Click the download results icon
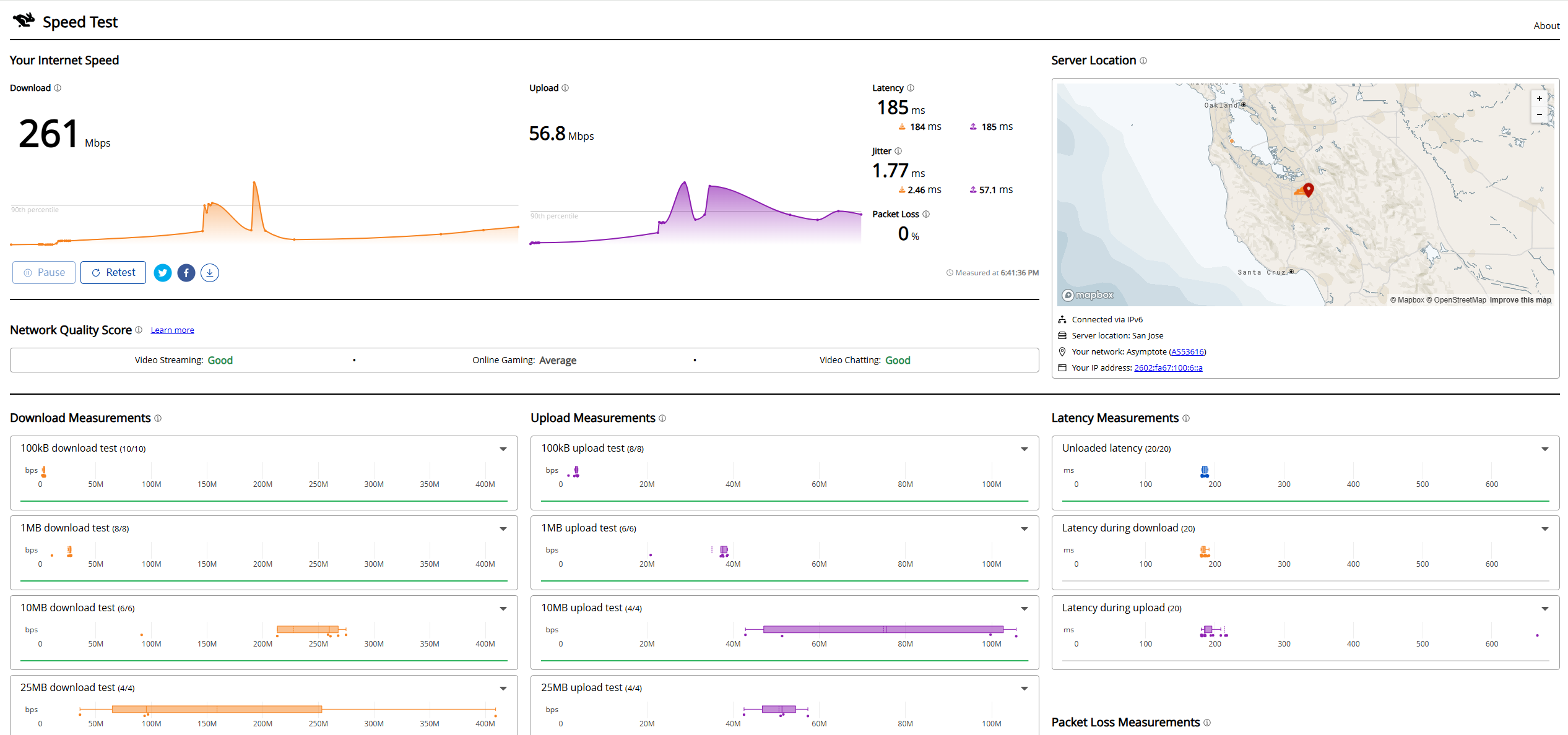 tap(210, 273)
